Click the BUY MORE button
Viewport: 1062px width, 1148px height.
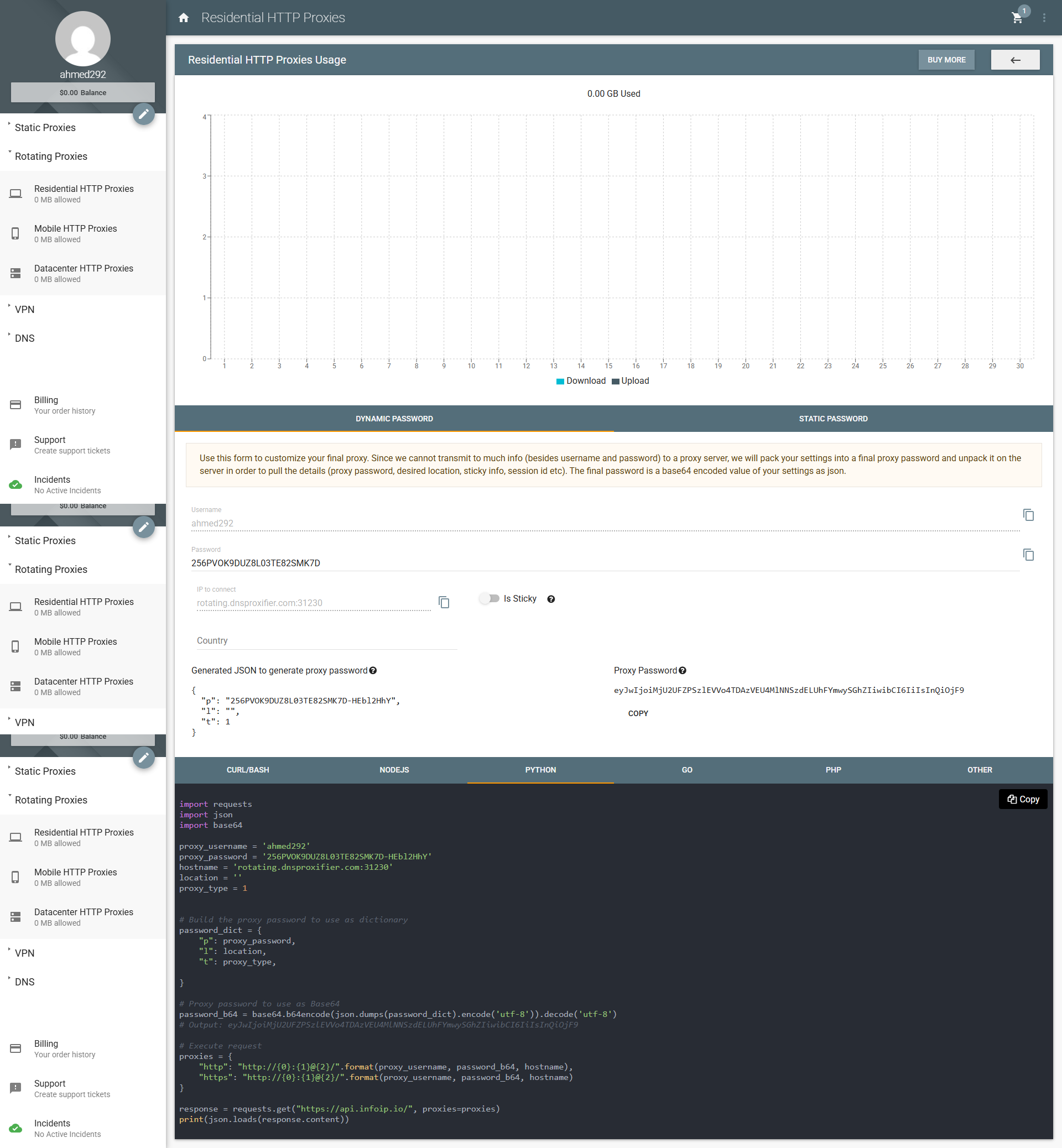946,60
